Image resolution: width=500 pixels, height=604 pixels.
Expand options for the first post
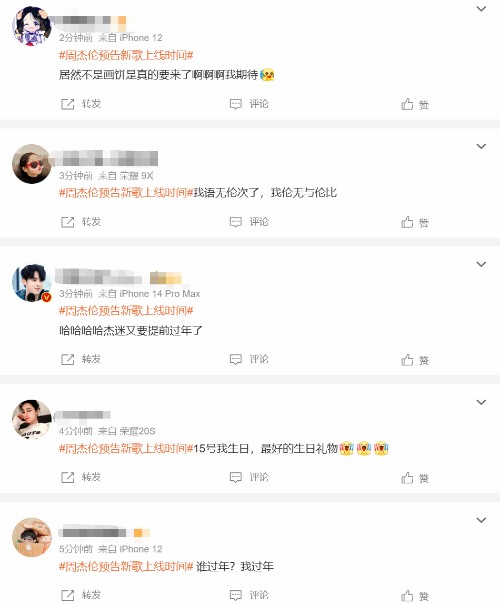point(481,8)
